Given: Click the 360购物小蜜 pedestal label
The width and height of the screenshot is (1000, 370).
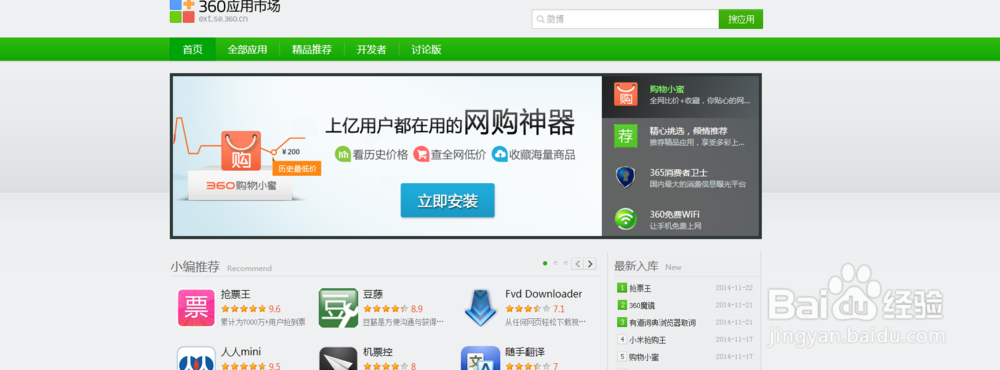Looking at the screenshot, I should (x=240, y=185).
